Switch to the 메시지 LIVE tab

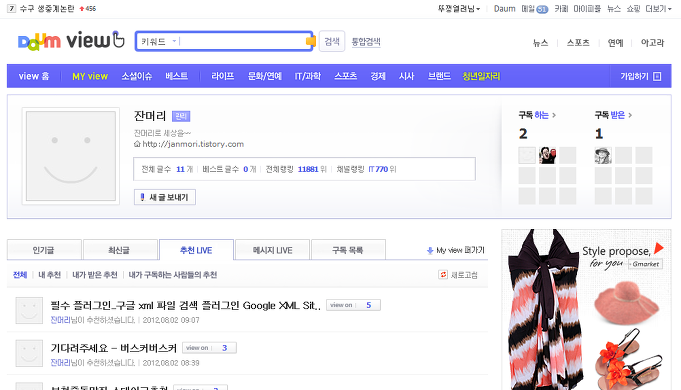(x=272, y=250)
